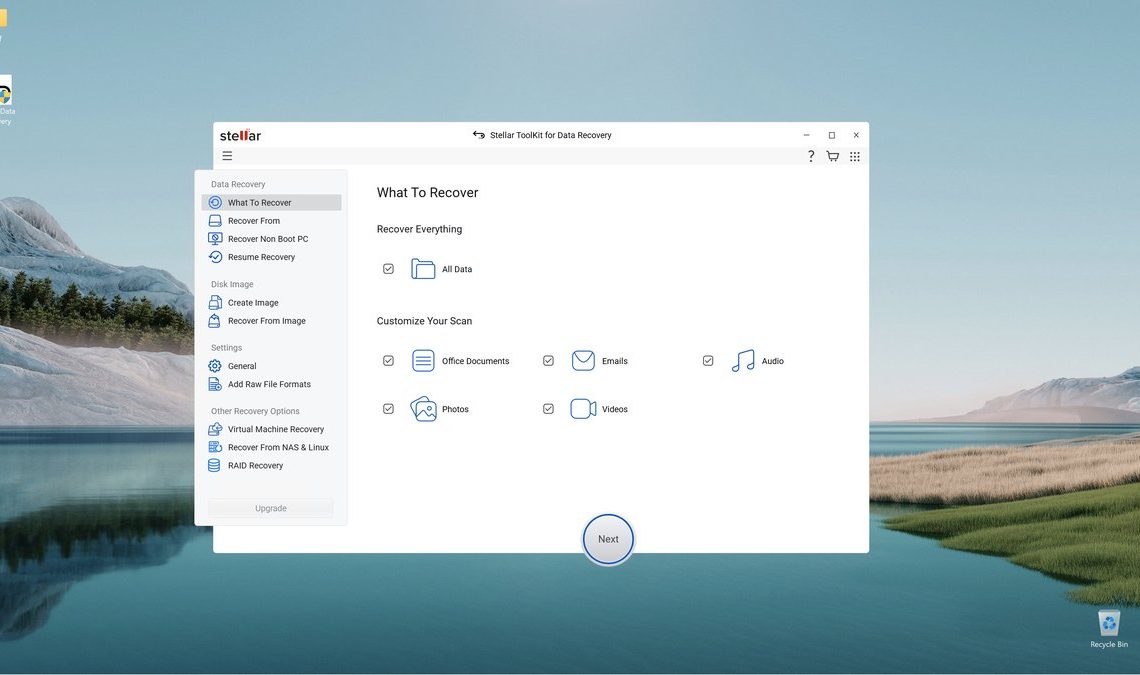Open RAID Recovery option
The image size is (1140, 675).
coord(255,466)
